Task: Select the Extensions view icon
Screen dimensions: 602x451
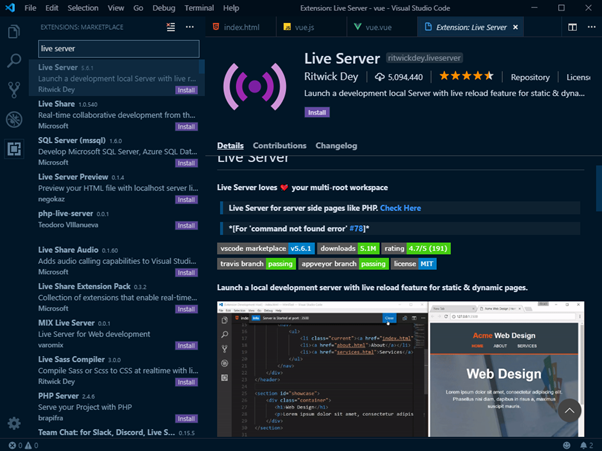Action: coord(14,149)
